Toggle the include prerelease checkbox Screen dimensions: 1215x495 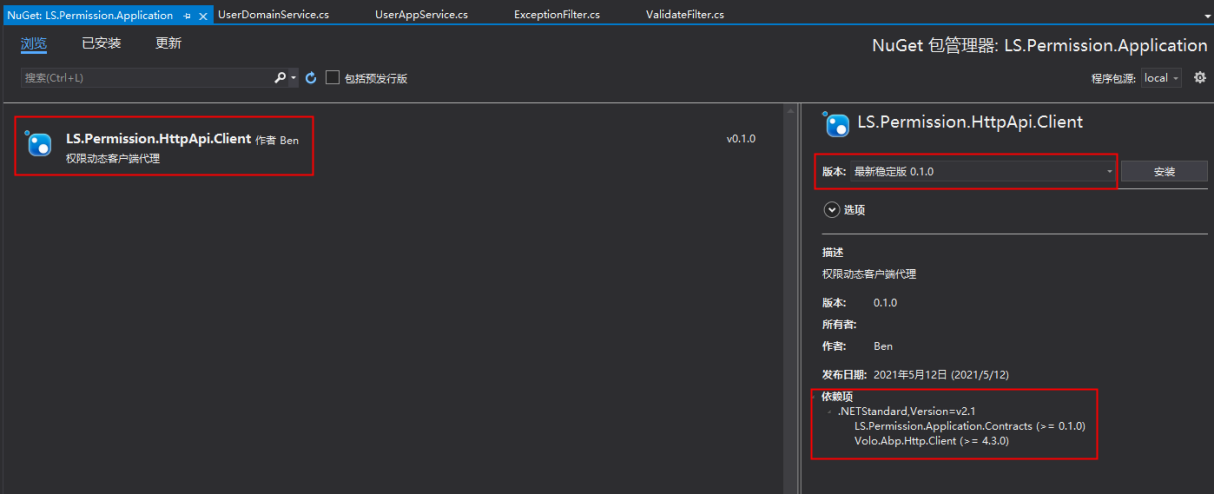pyautogui.click(x=333, y=78)
